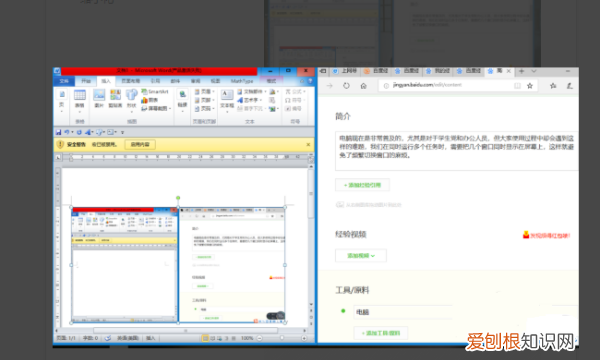Click the Text Box icon in ribbon
This screenshot has height=360, width=600.
pos(227,94)
